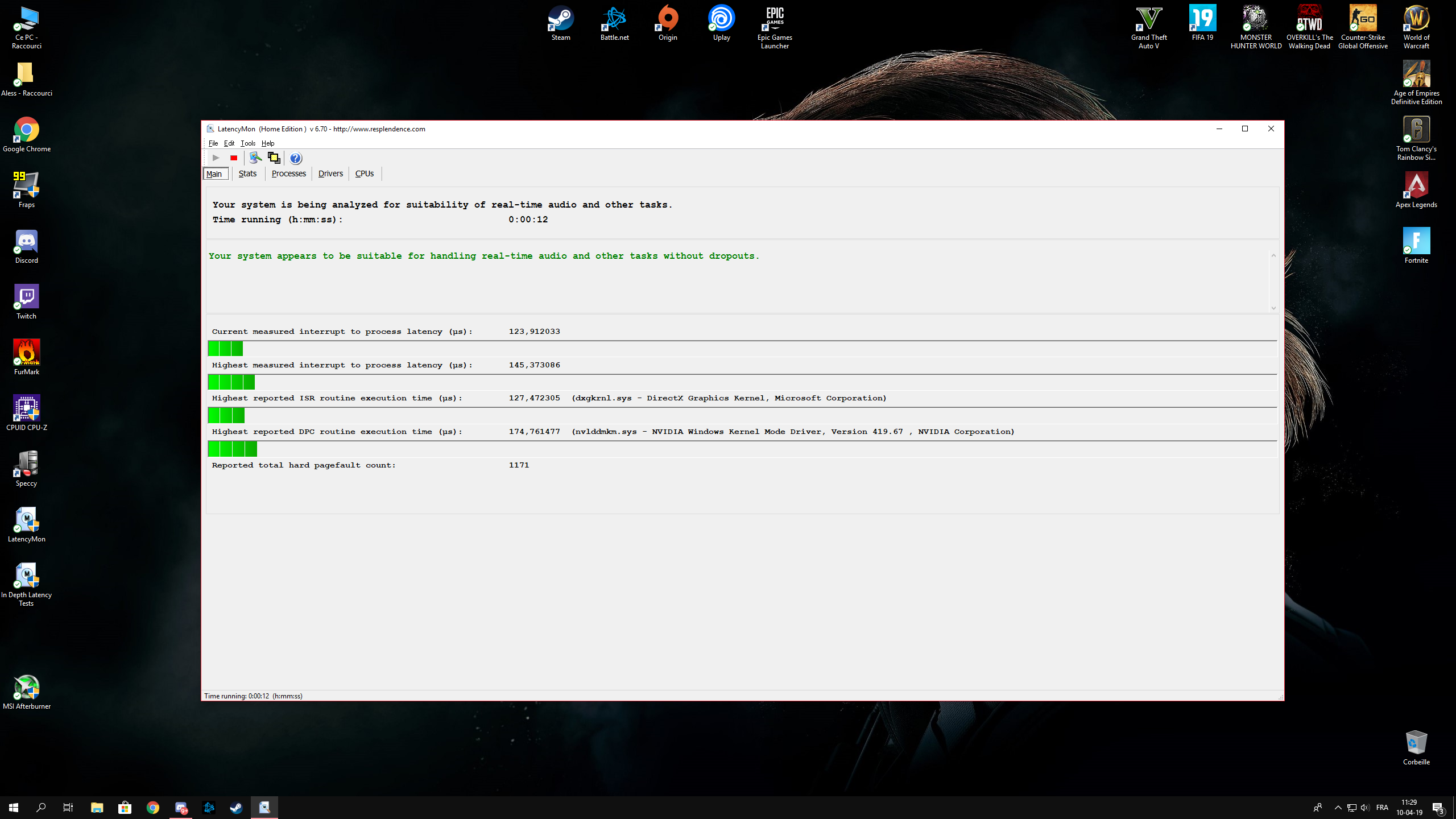Open the blue question mark help icon
This screenshot has width=1456, height=819.
coord(295,158)
